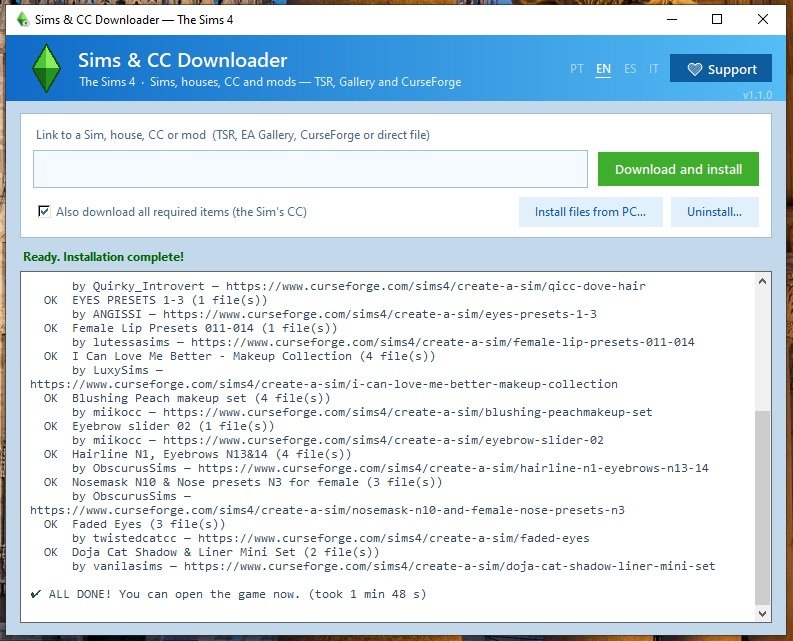Screen dimensions: 793x641
Task: Click 'Ready. Installation complete!' status text
Action: (x=104, y=257)
